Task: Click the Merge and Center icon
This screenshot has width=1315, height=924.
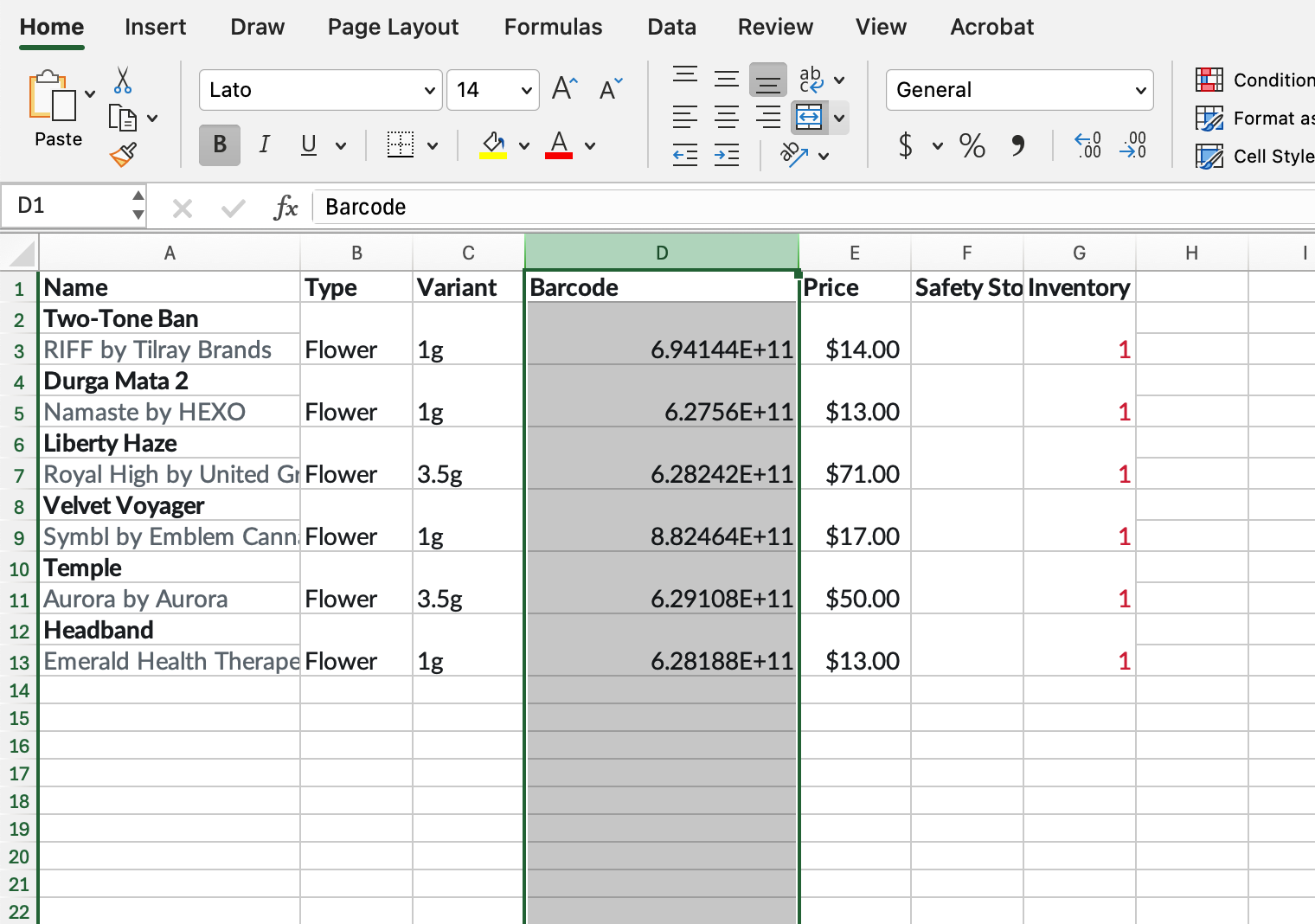Action: click(x=810, y=117)
